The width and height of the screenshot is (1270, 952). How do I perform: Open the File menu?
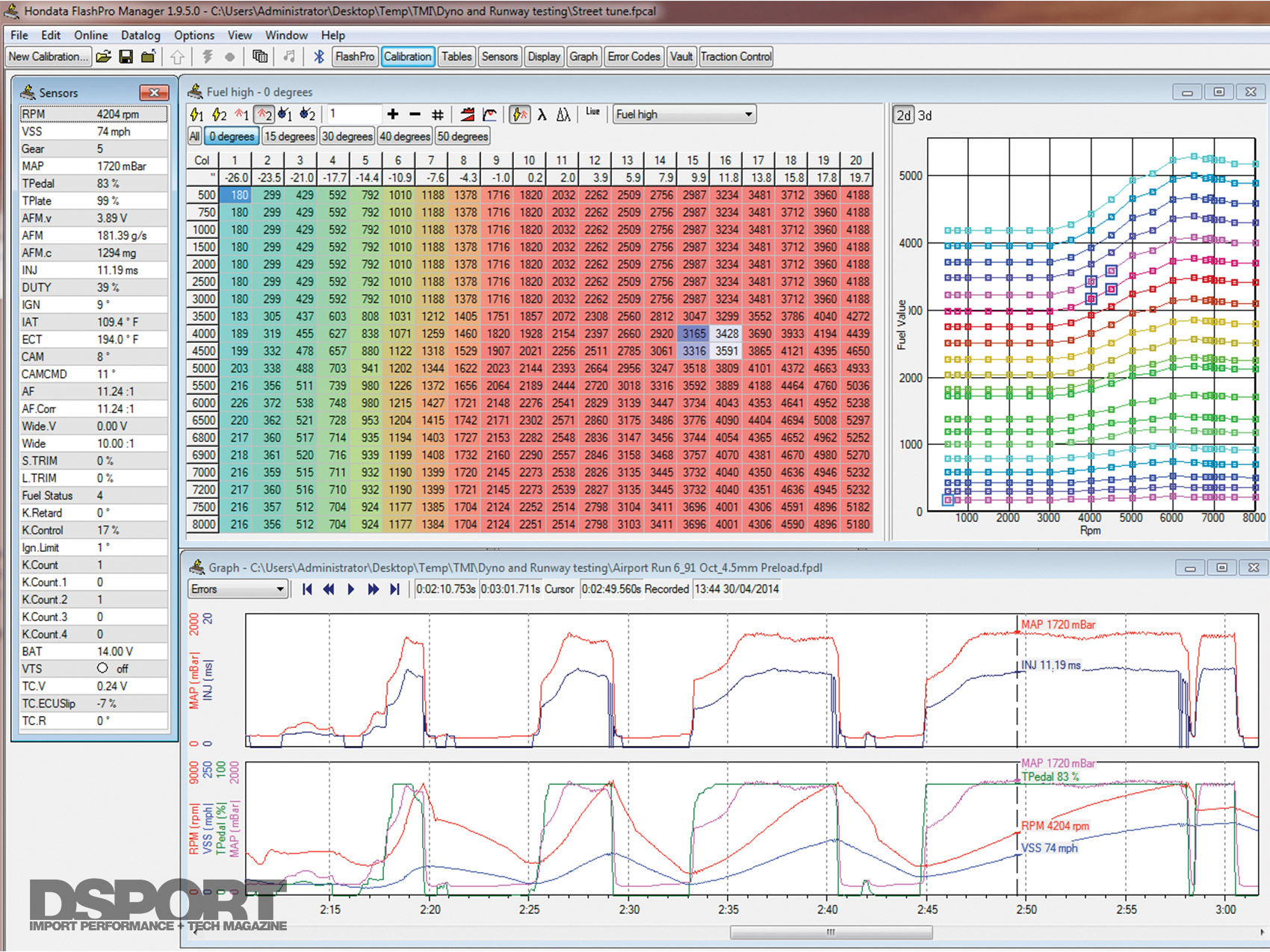tap(19, 35)
